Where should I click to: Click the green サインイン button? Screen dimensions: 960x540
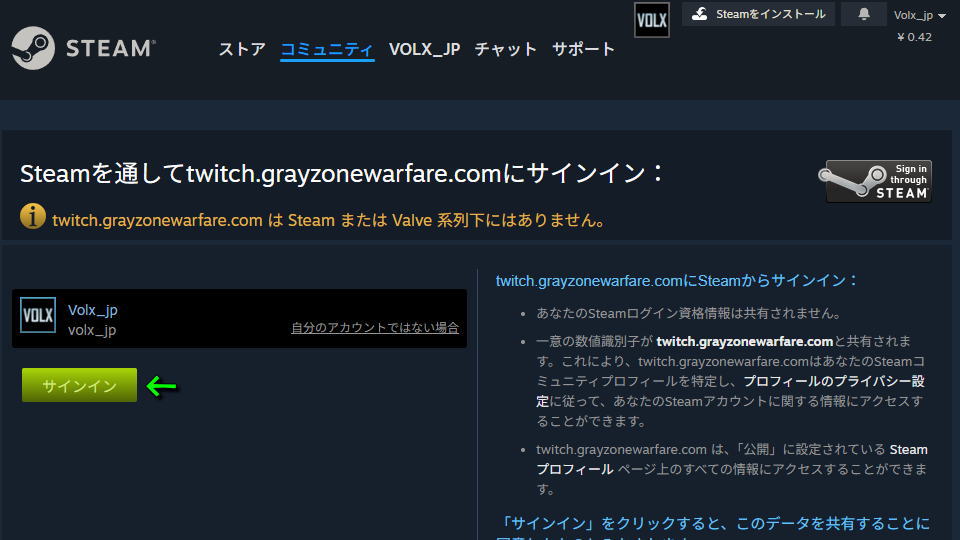click(x=80, y=385)
